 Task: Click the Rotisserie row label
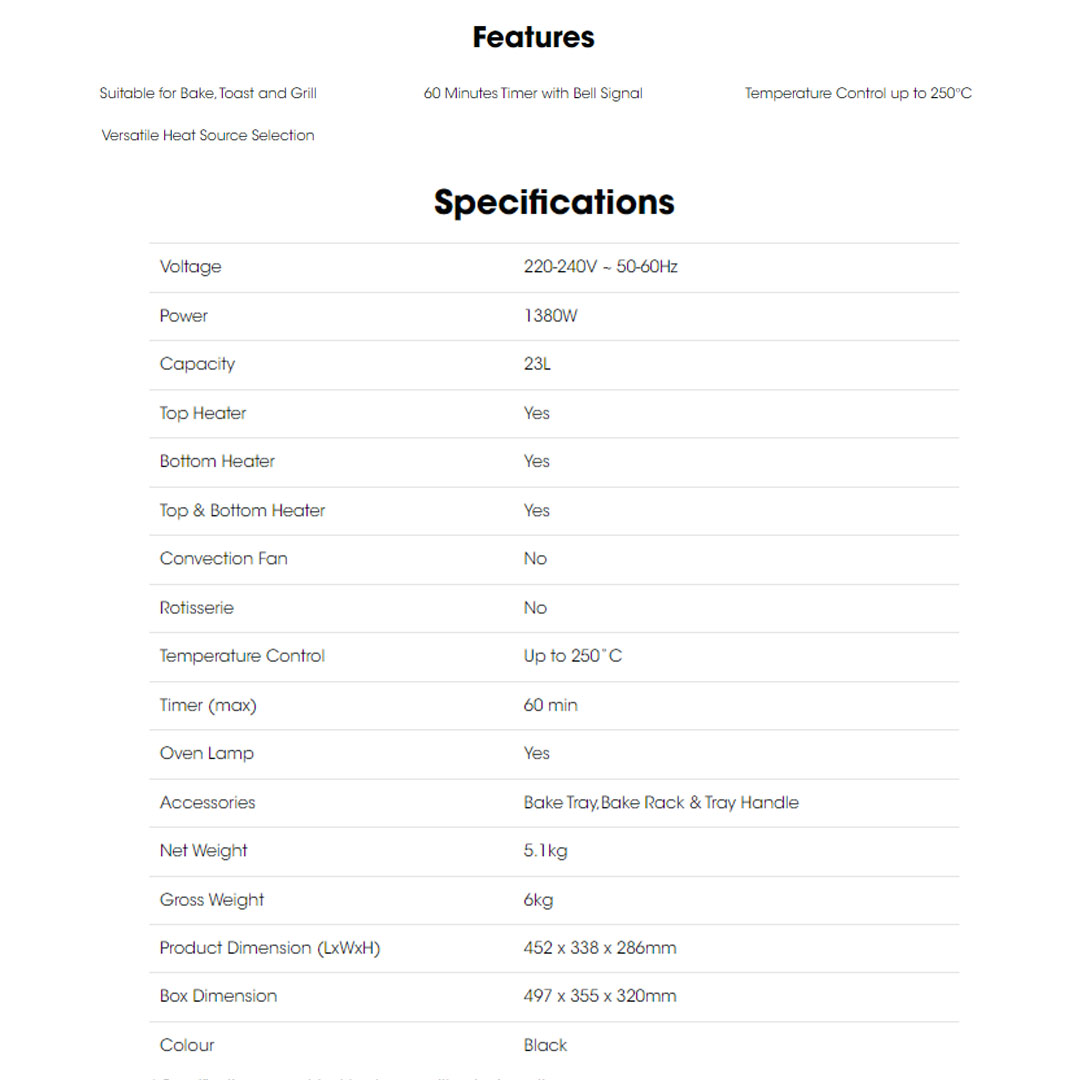click(x=197, y=608)
